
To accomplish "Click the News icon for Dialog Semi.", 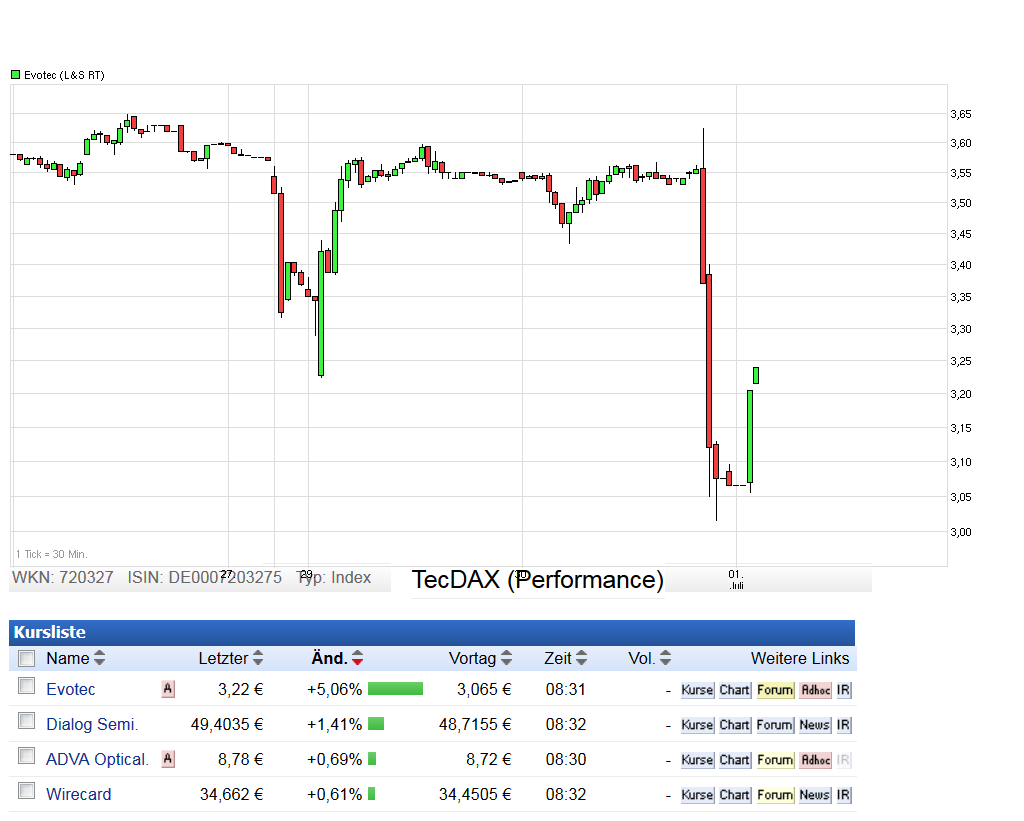I will pyautogui.click(x=816, y=725).
